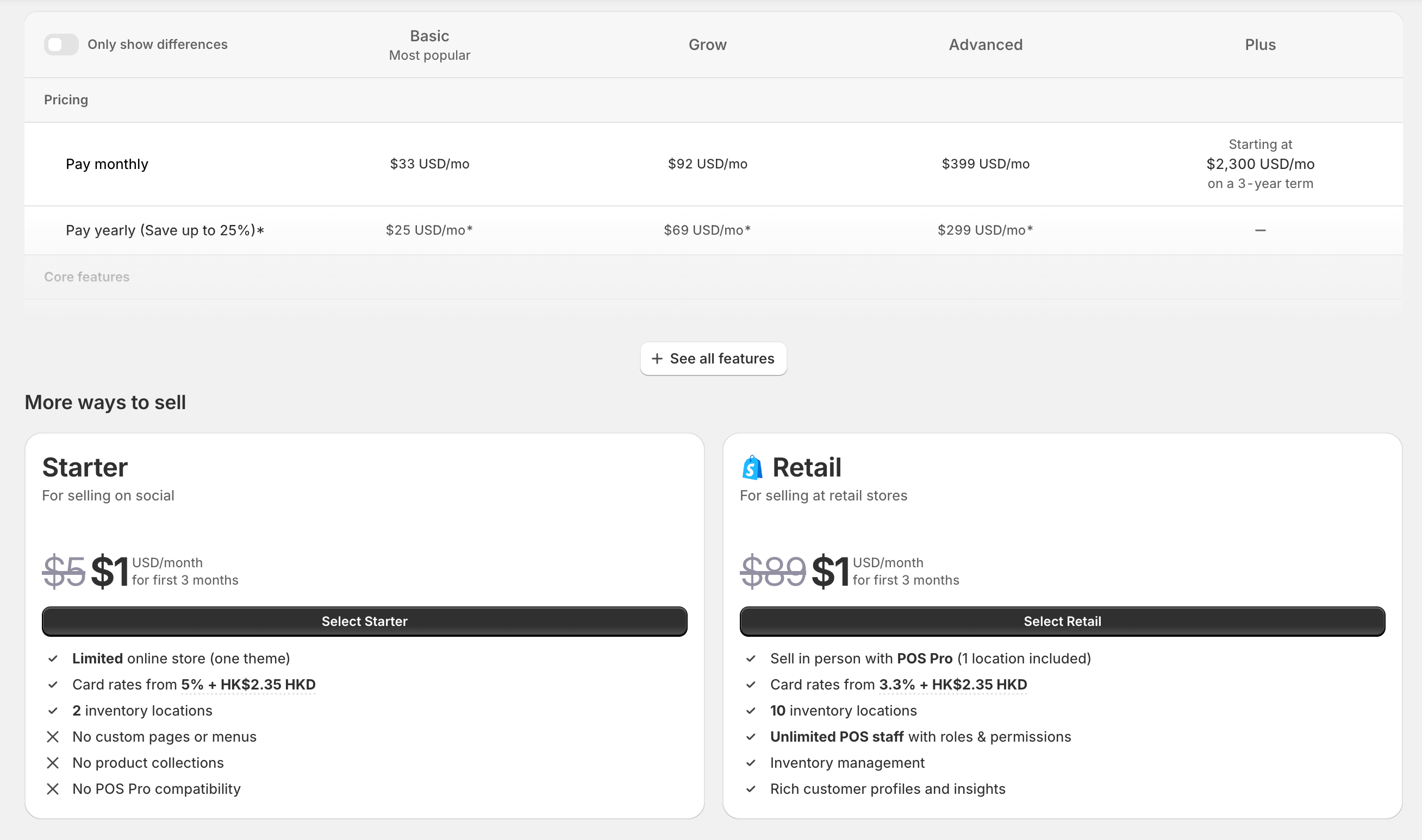1422x840 pixels.
Task: Click the X icon beside No POS Pro compatibility
Action: click(53, 788)
